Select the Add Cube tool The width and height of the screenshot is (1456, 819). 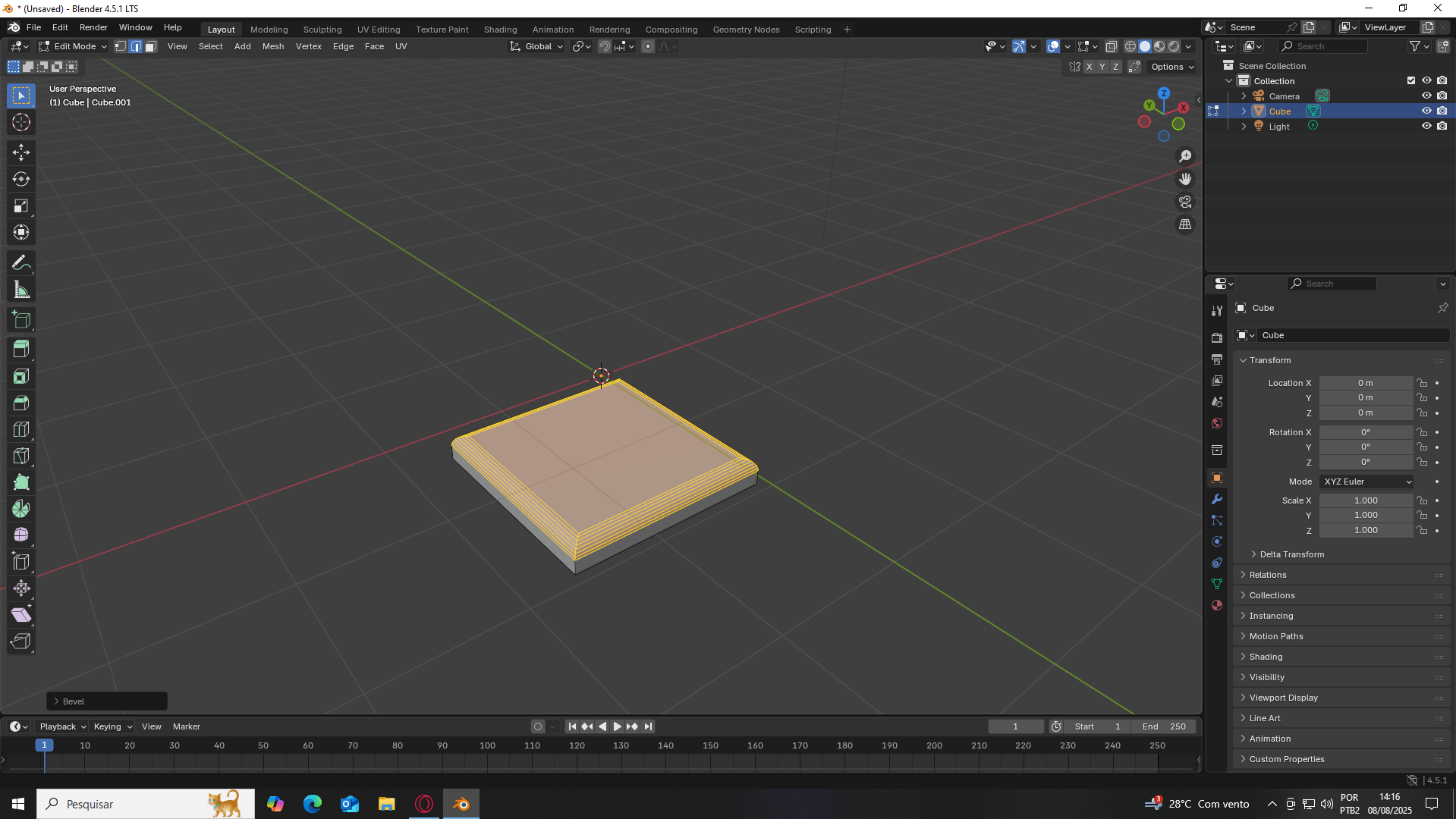pos(21,320)
